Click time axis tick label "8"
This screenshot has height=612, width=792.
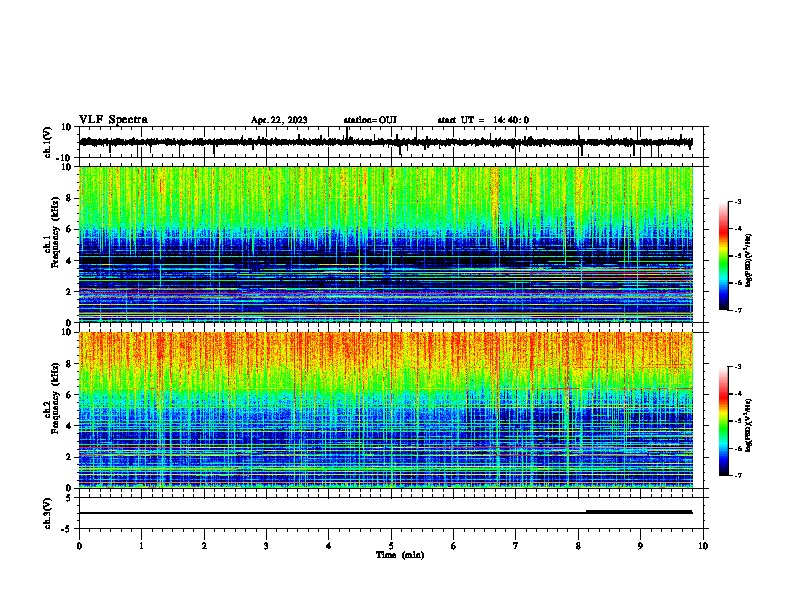[x=578, y=546]
